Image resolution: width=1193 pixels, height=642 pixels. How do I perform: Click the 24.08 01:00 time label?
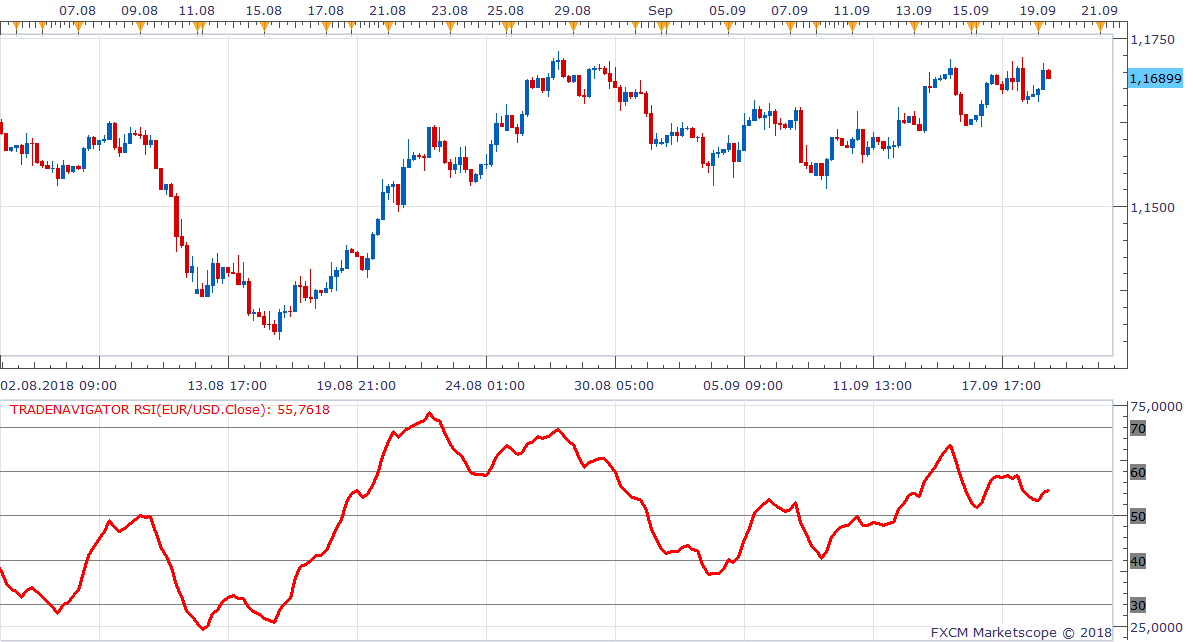coord(485,386)
